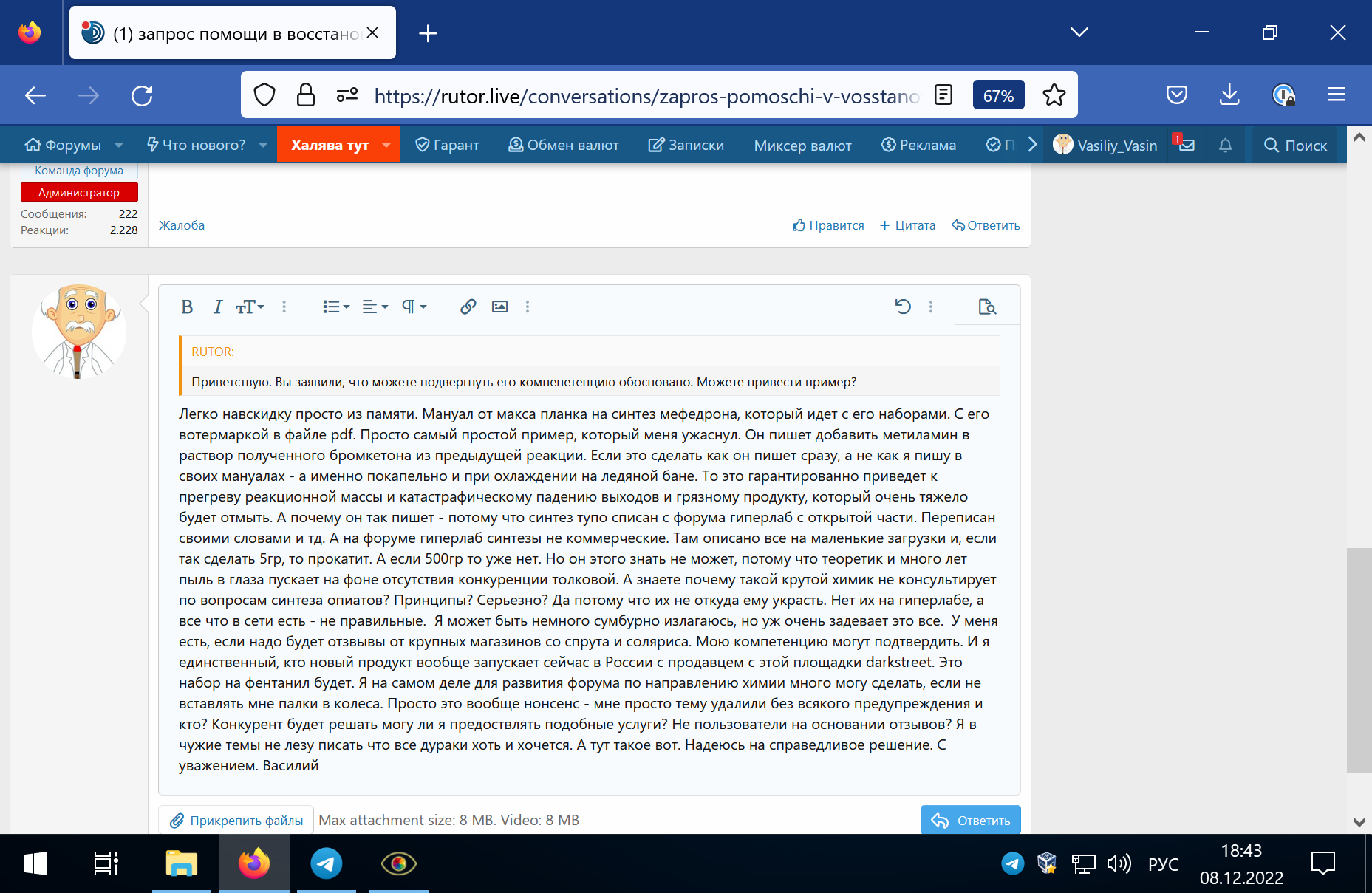Reload the current page
The height and width of the screenshot is (893, 1372).
142,95
